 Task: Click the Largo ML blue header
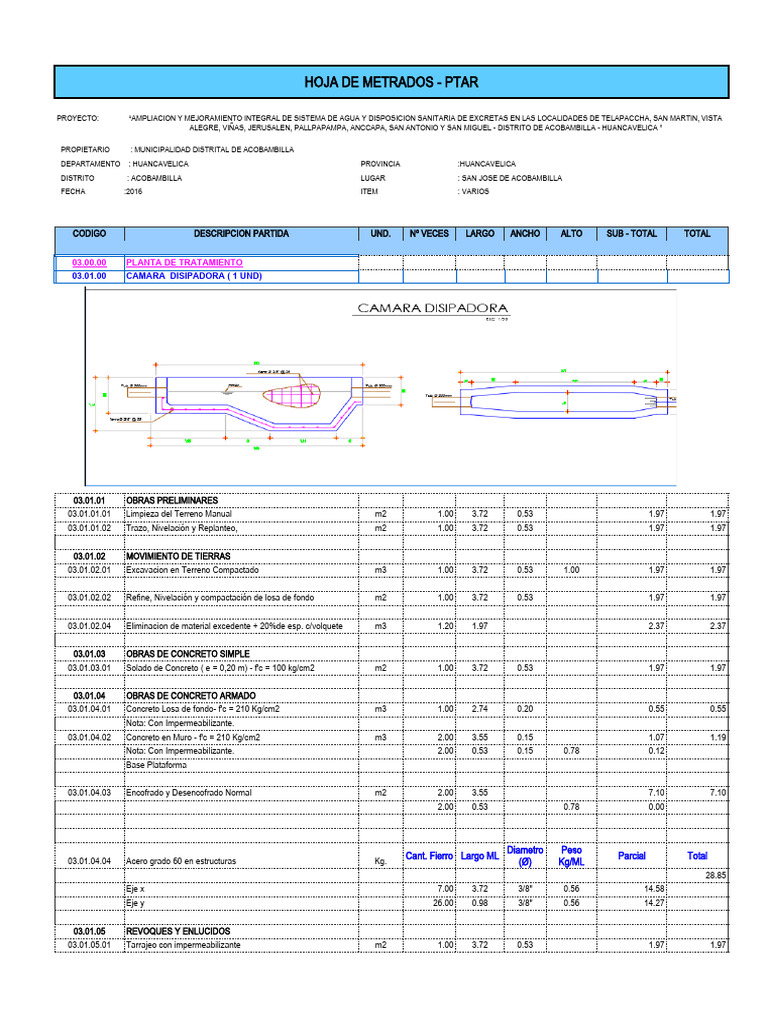pos(480,856)
